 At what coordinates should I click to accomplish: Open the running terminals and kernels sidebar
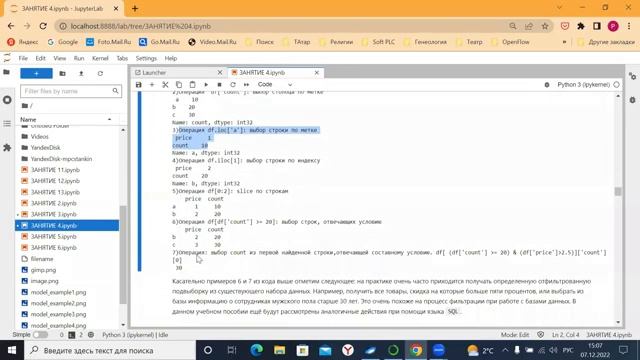[7, 100]
